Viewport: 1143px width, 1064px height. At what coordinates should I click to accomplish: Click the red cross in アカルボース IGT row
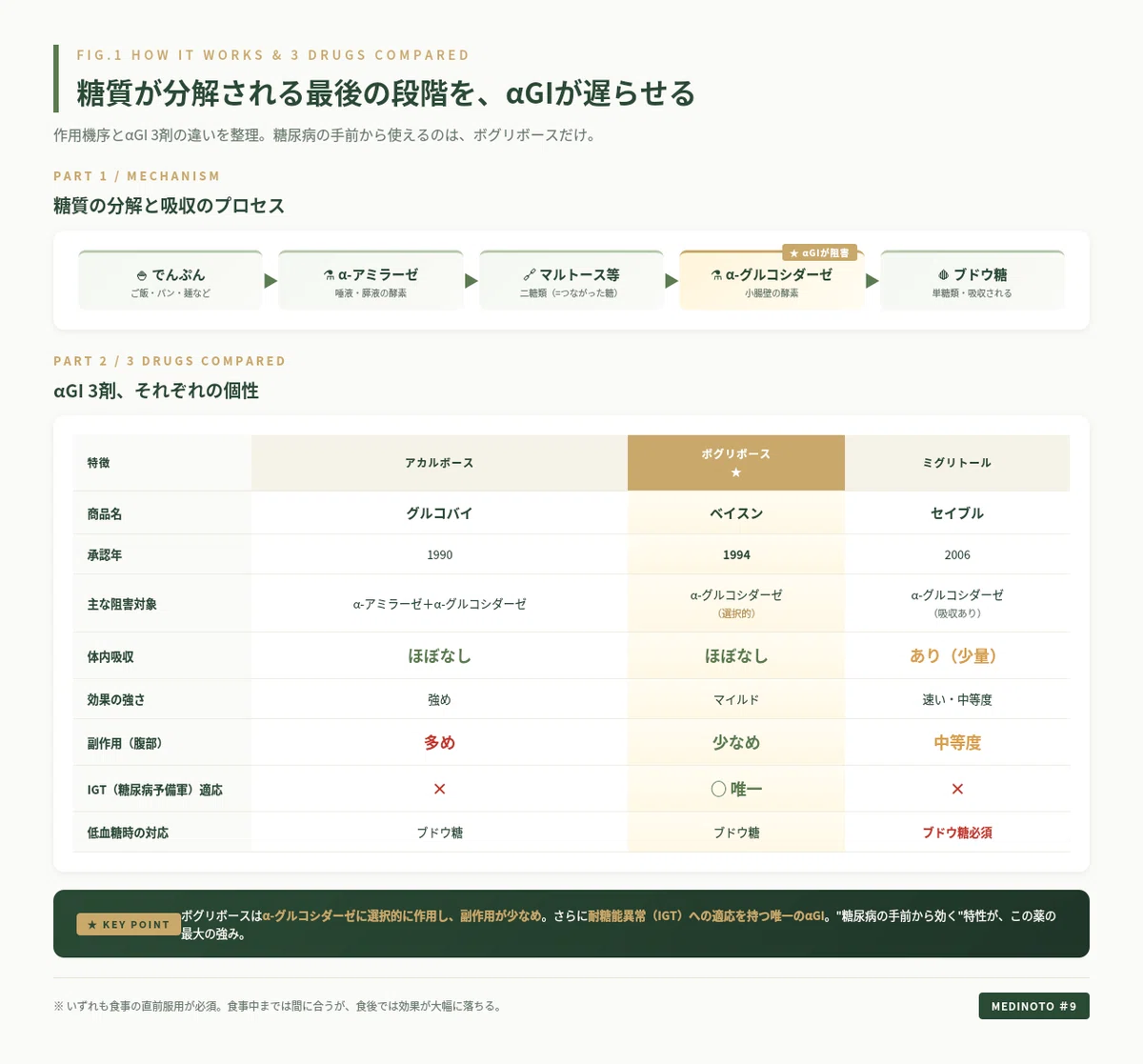(439, 789)
